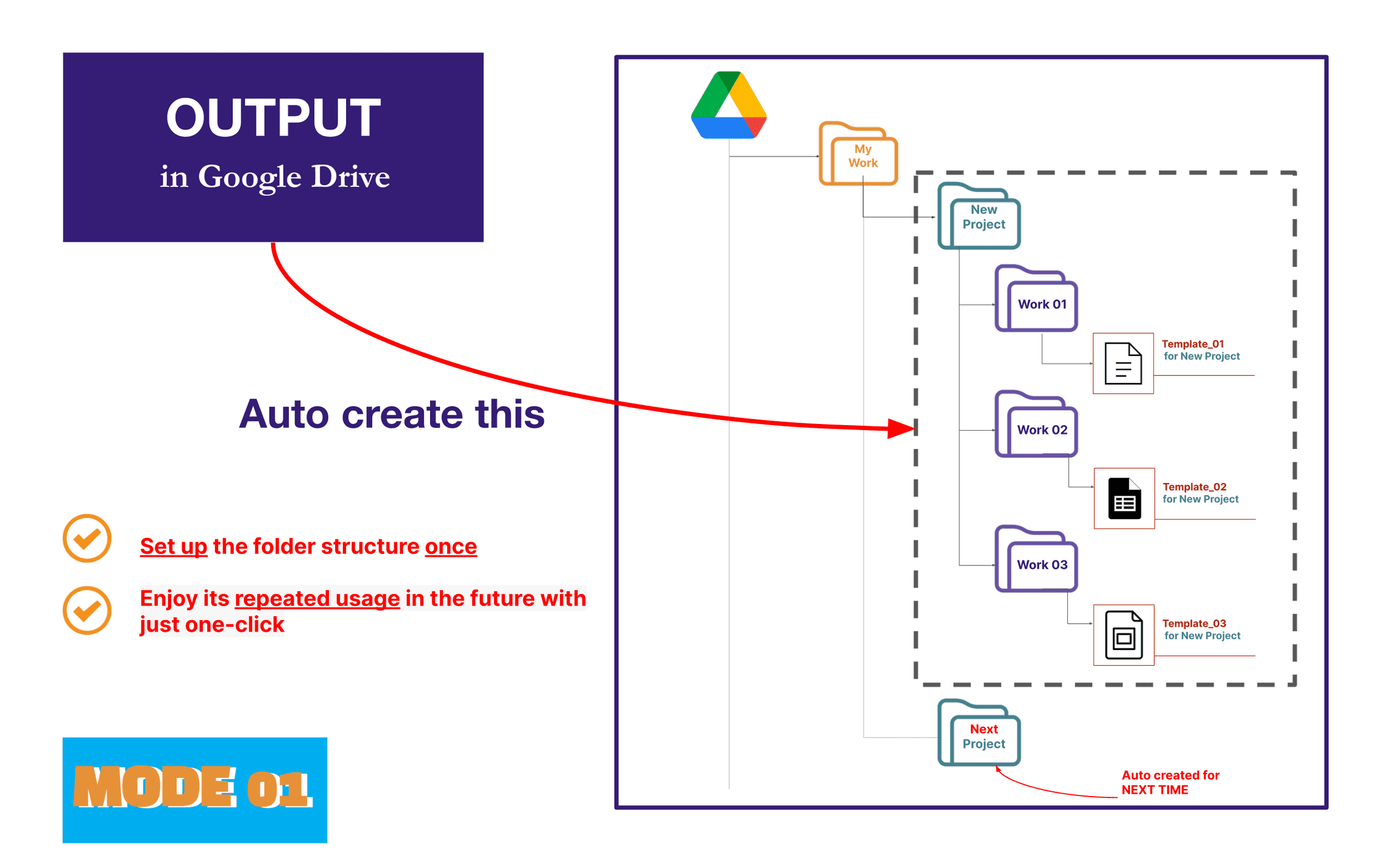
Task: Click the 'Template_02 for New Project' label
Action: tap(1200, 493)
